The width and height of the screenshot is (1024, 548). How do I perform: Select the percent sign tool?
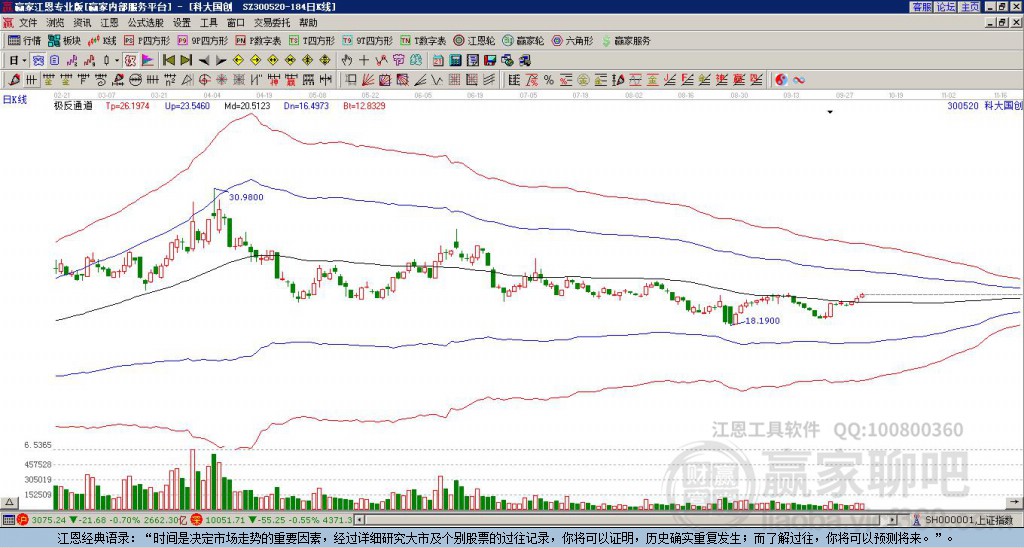549,80
